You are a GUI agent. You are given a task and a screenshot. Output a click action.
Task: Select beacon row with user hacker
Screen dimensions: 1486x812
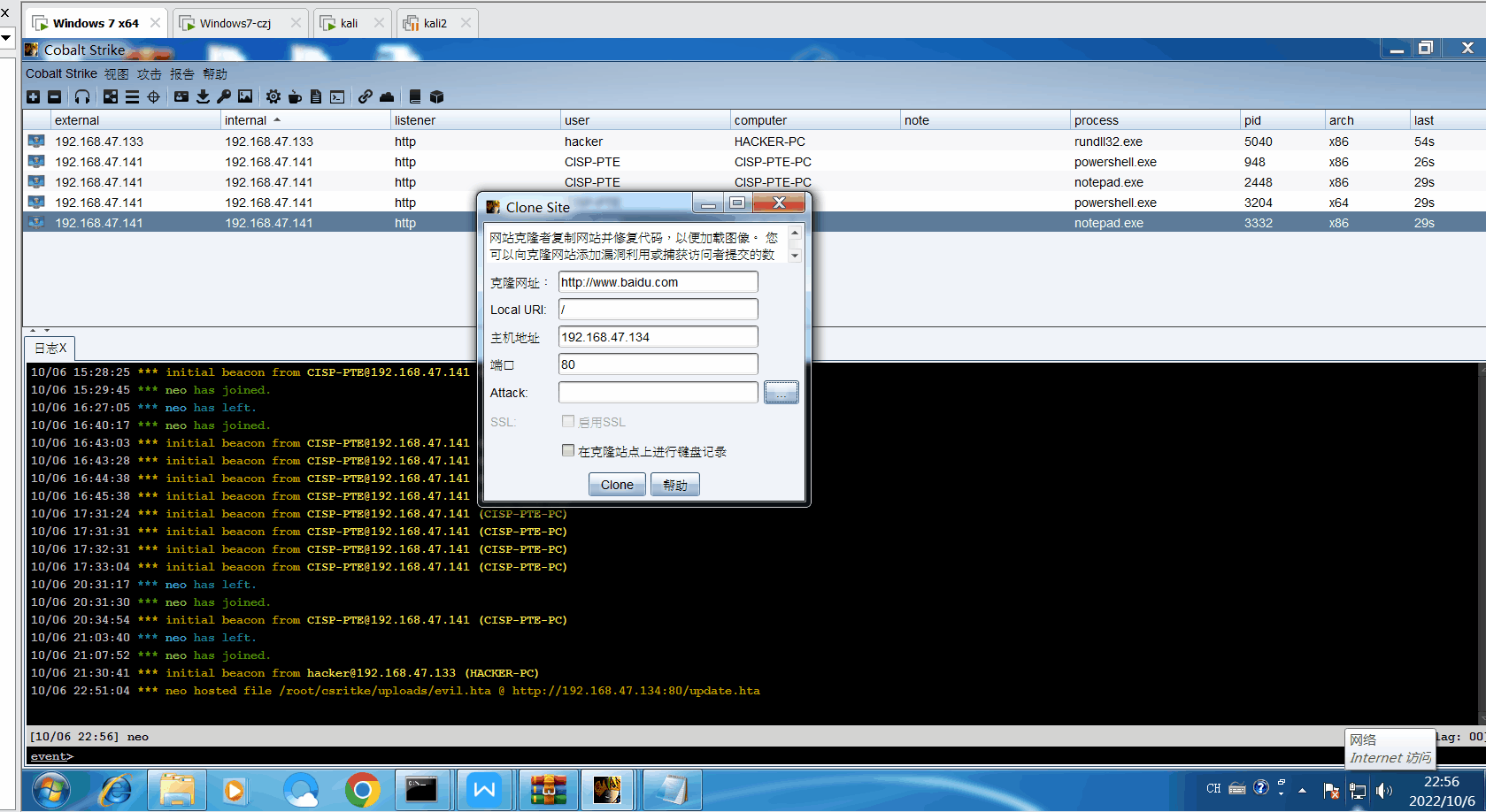pyautogui.click(x=754, y=142)
